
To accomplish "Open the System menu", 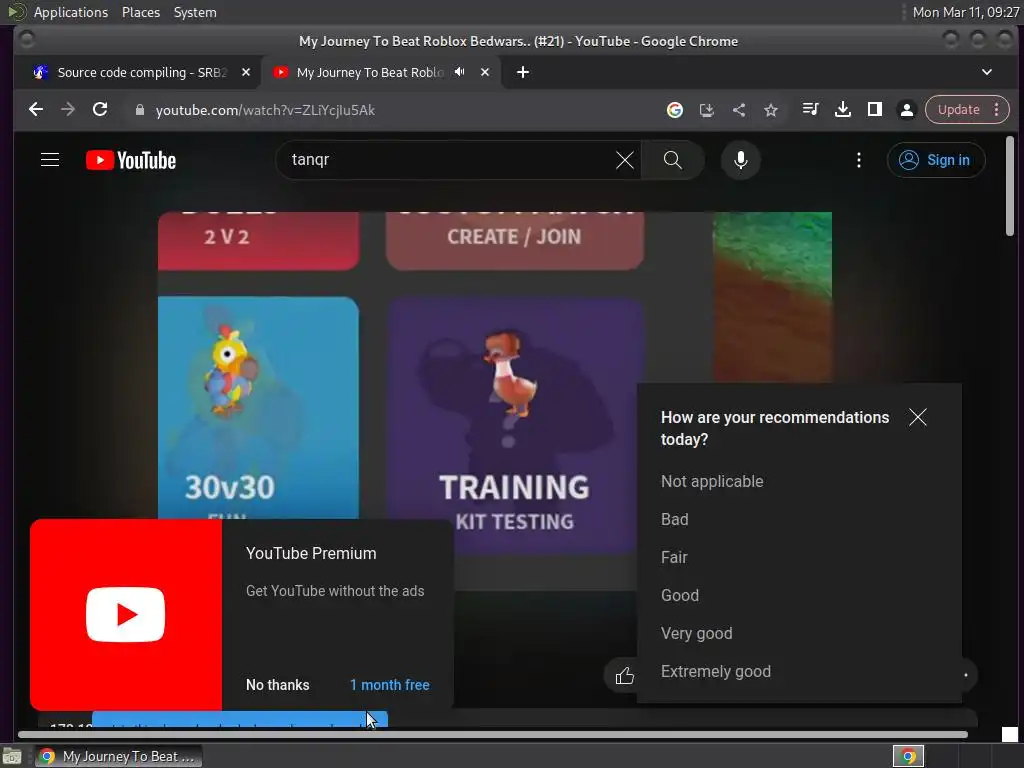I will click(x=195, y=12).
